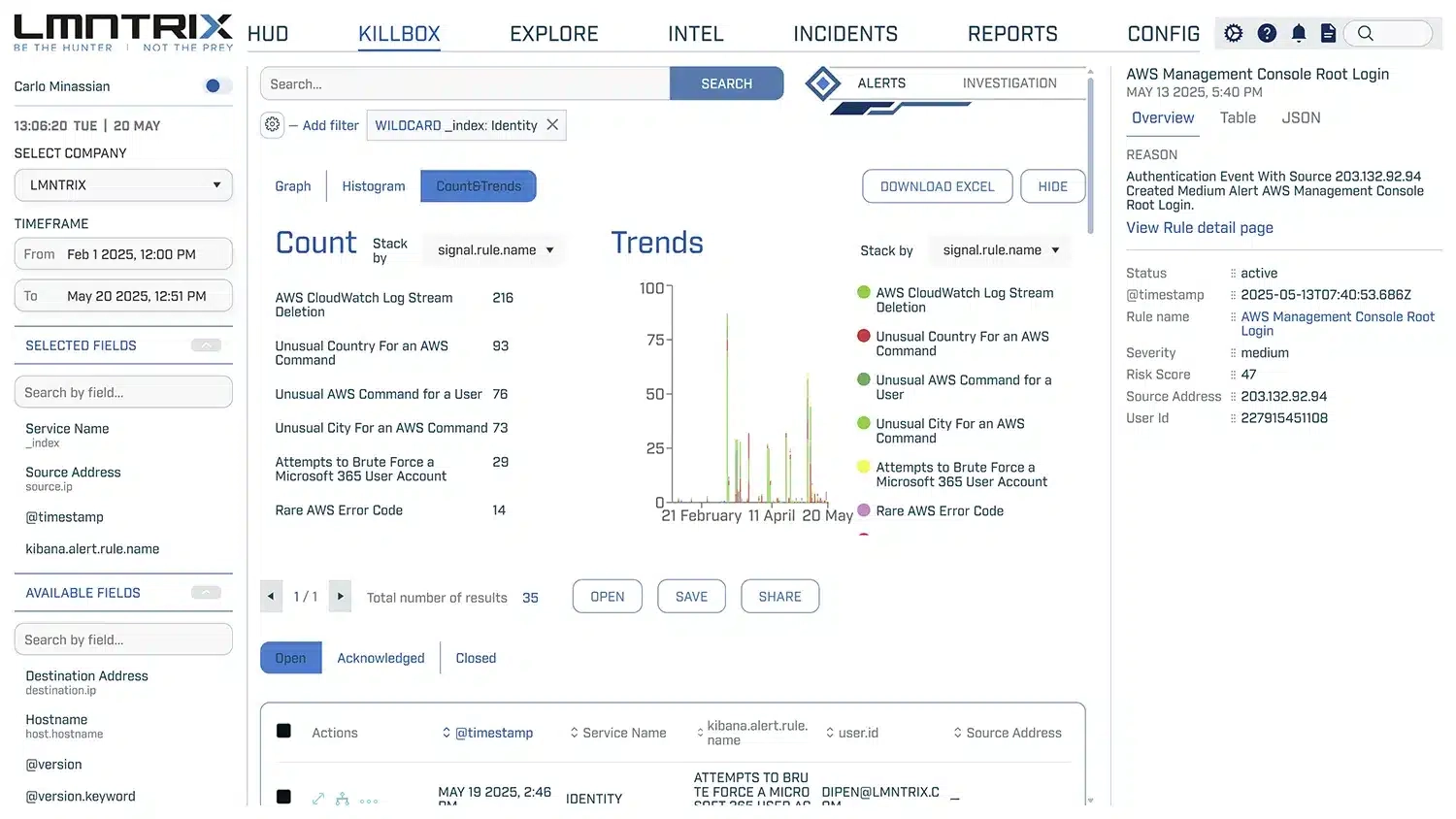The width and height of the screenshot is (1456, 819).
Task: Switch to the Histogram view tab
Action: 374,186
